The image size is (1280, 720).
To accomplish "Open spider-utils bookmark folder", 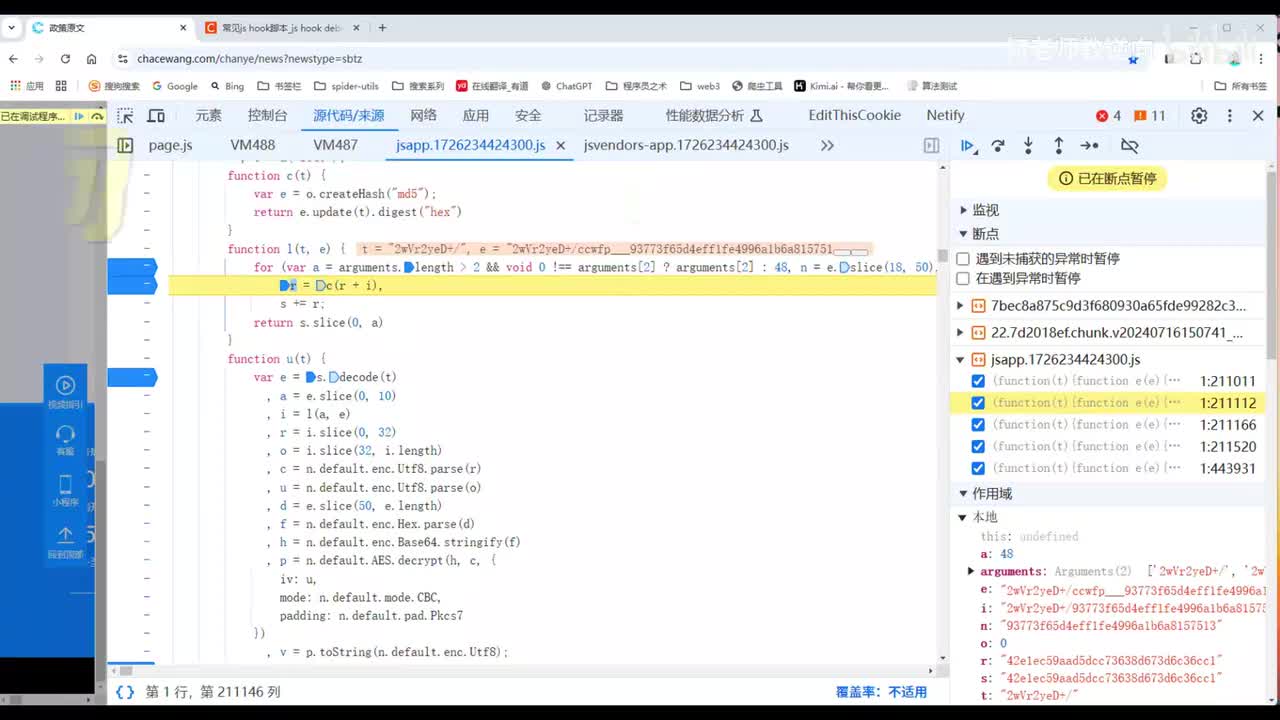I will tap(347, 86).
